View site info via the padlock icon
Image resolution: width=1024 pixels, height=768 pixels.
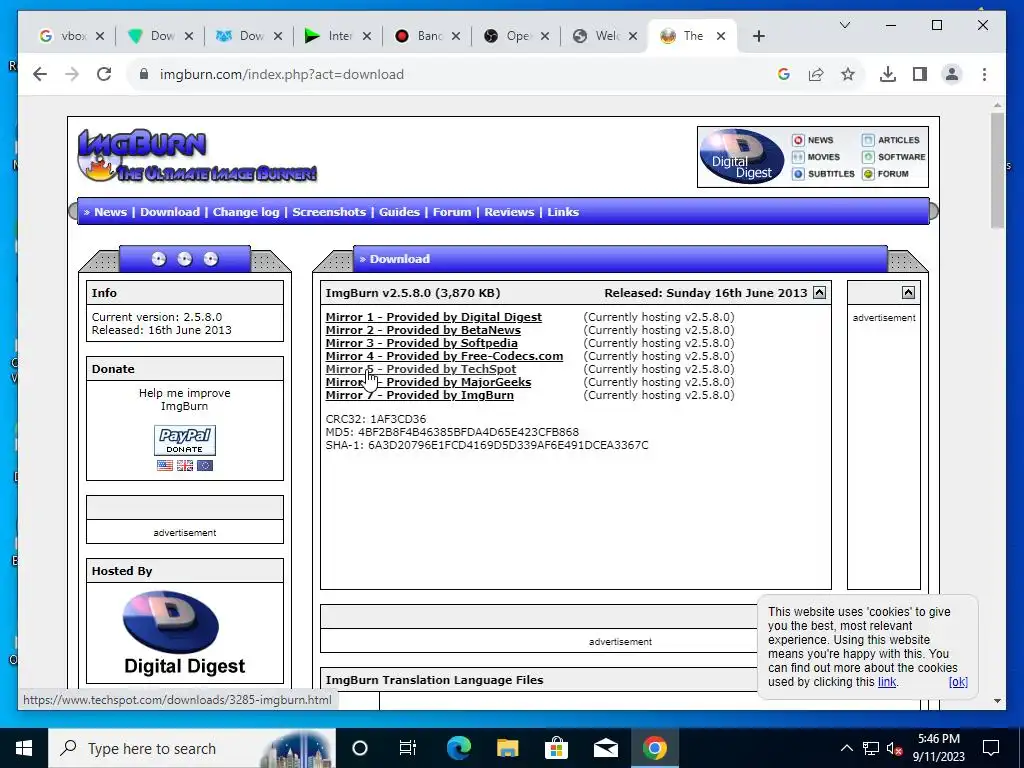[144, 74]
